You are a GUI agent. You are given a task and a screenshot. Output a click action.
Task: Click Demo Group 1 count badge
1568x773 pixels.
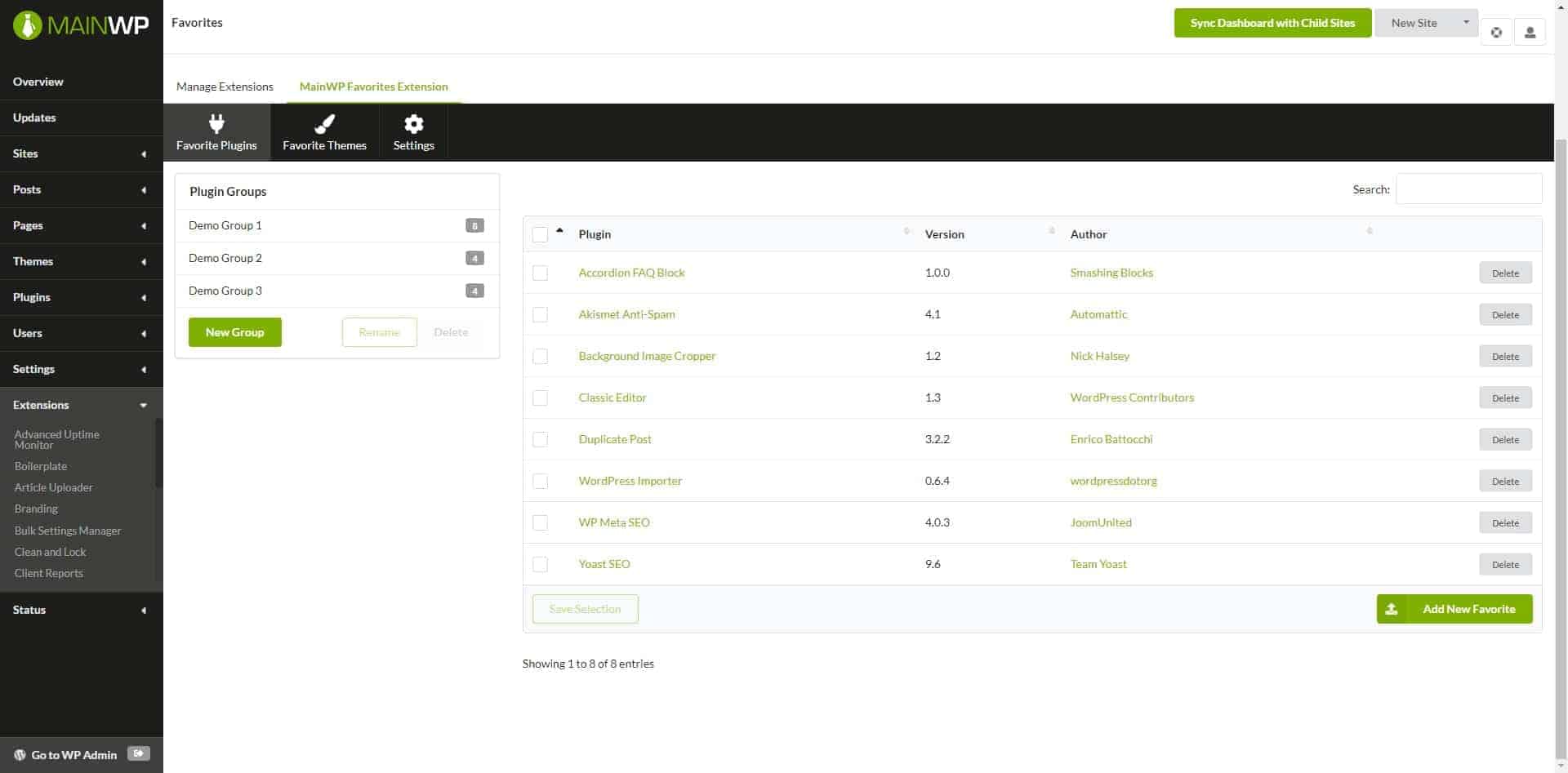[x=474, y=225]
